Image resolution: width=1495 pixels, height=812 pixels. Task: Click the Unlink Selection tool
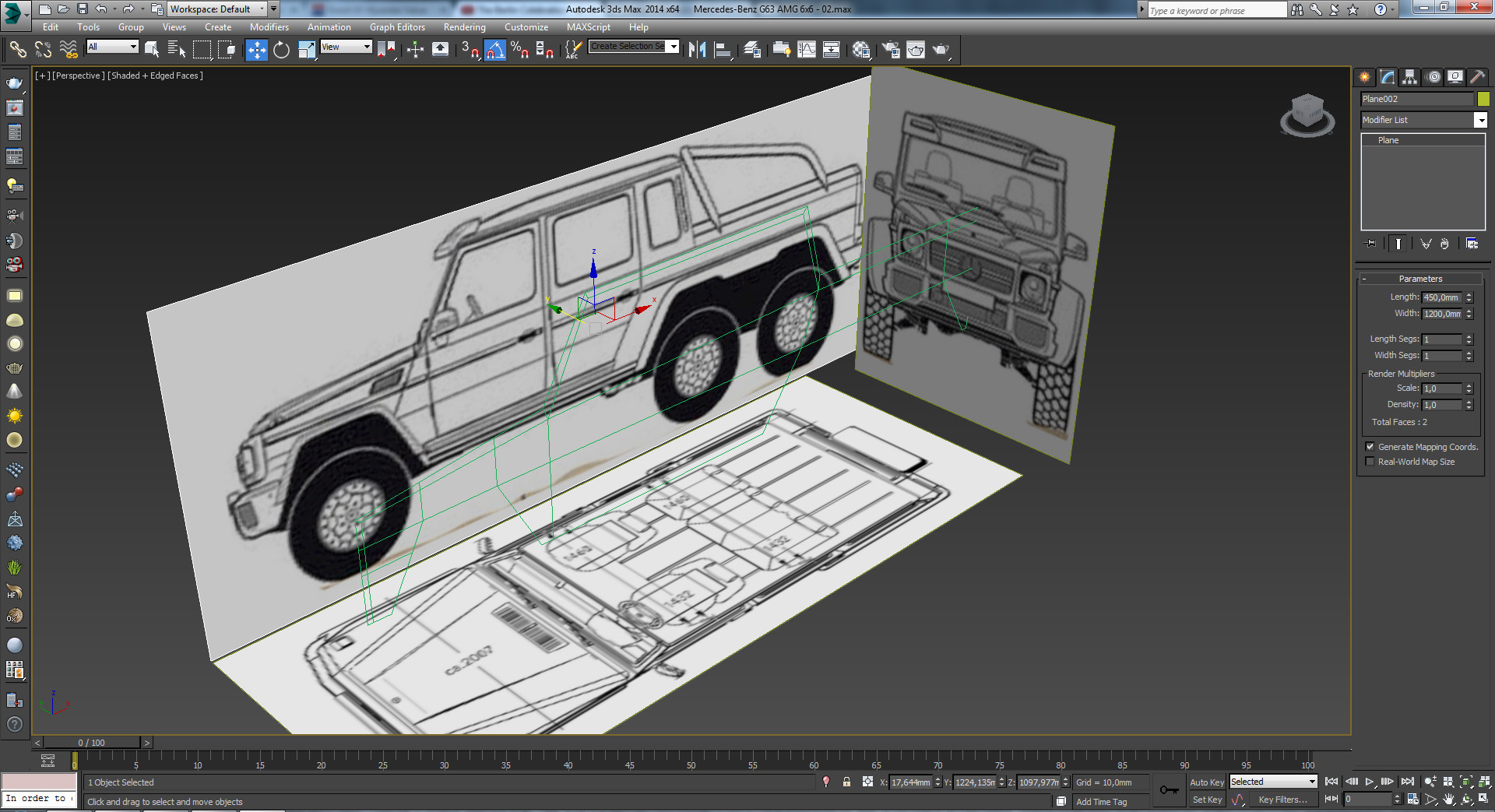click(x=43, y=50)
